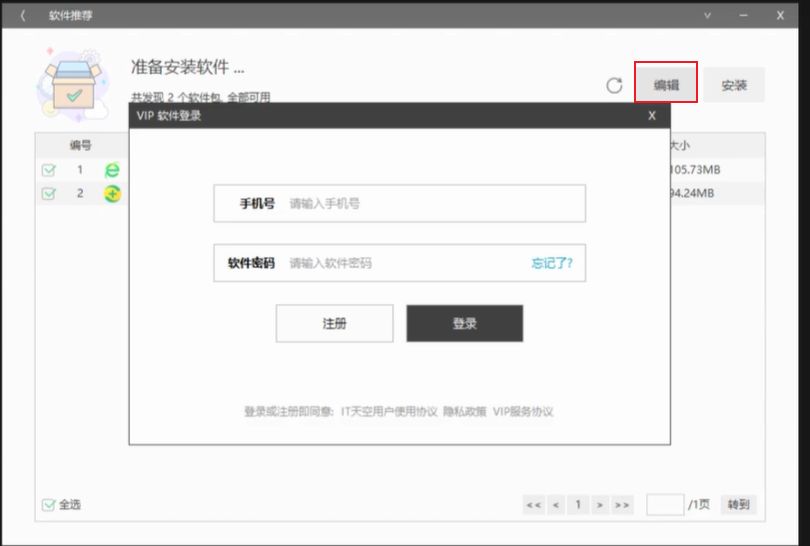810x546 pixels.
Task: Open the IT天空用户使用协议 link
Action: pos(389,411)
